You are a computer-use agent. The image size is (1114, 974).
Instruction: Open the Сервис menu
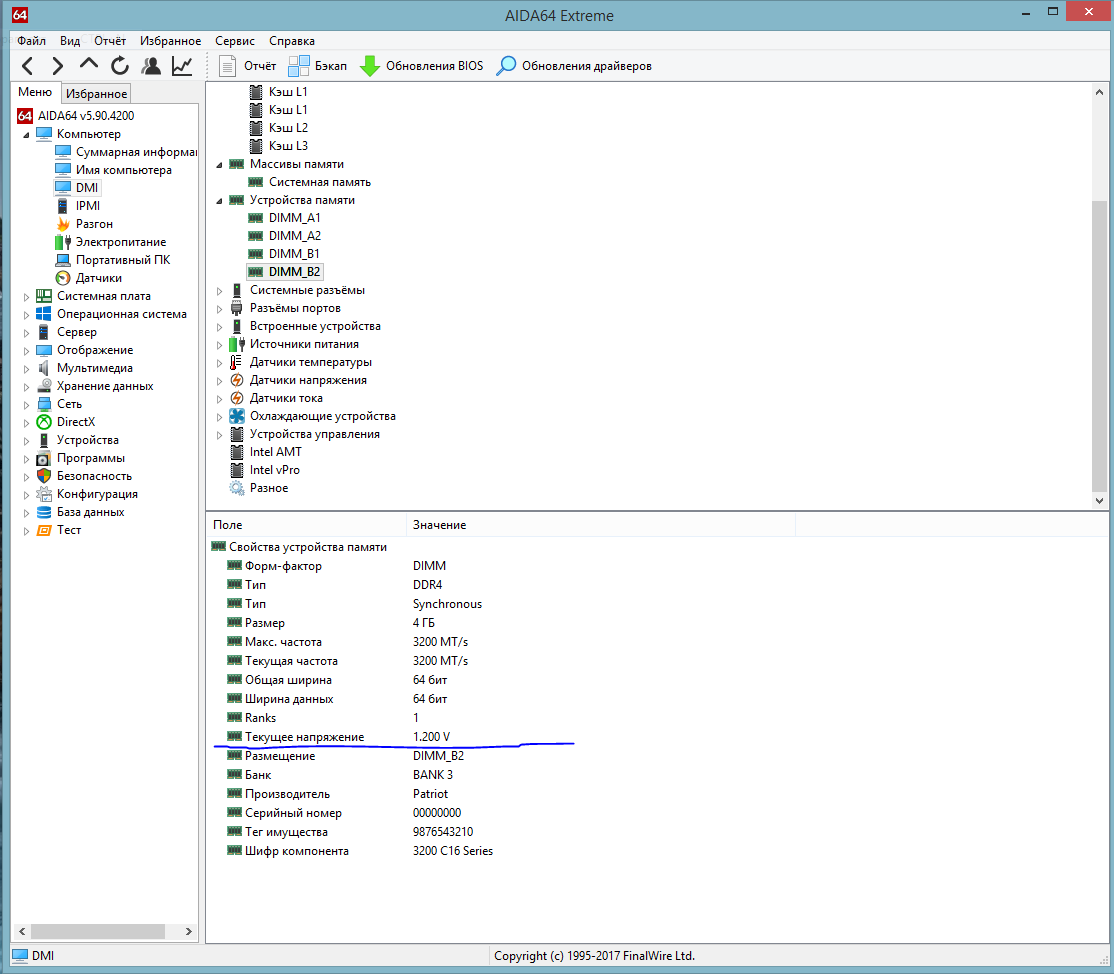(235, 41)
